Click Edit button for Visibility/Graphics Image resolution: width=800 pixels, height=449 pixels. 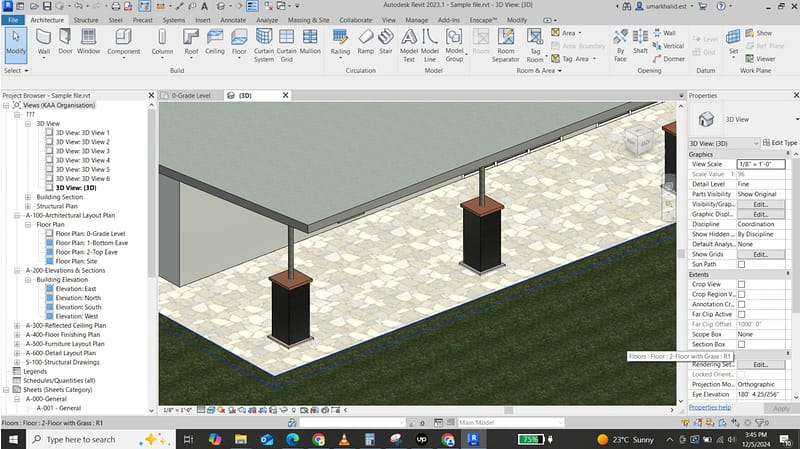coord(760,203)
